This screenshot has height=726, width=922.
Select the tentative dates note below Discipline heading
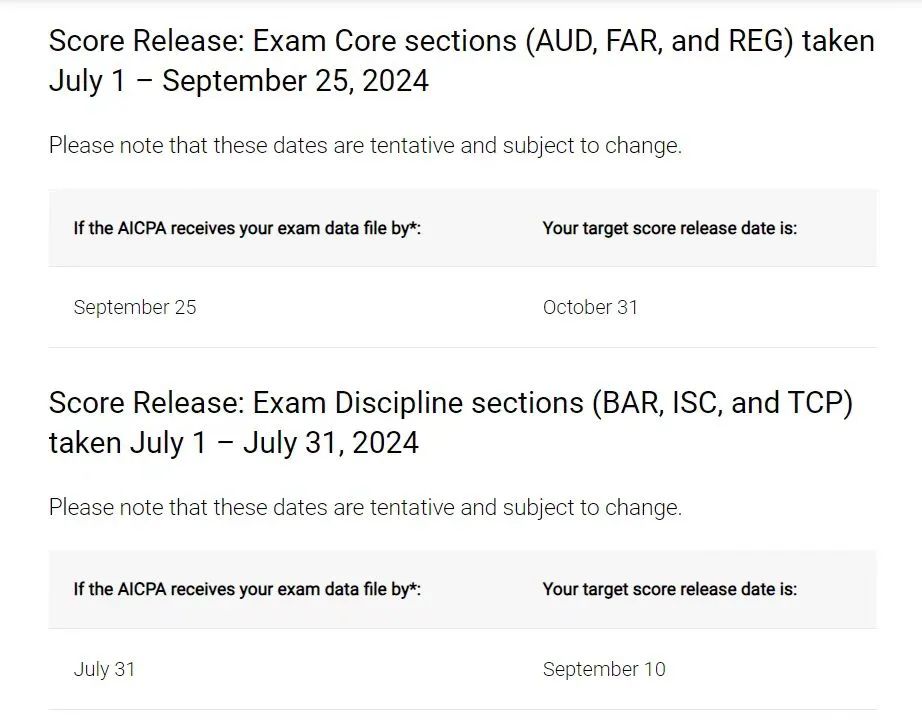point(365,507)
